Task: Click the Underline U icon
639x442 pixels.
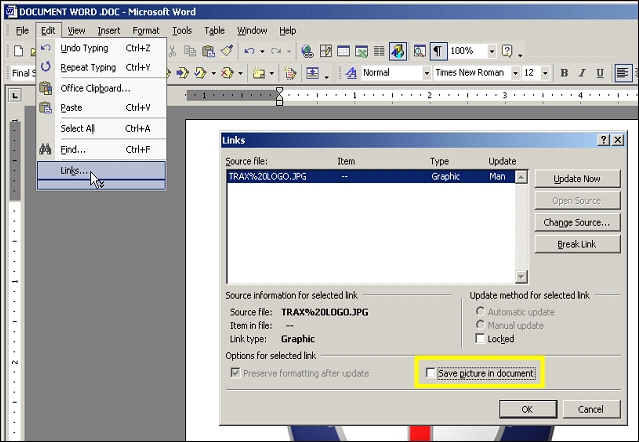Action: pos(600,73)
